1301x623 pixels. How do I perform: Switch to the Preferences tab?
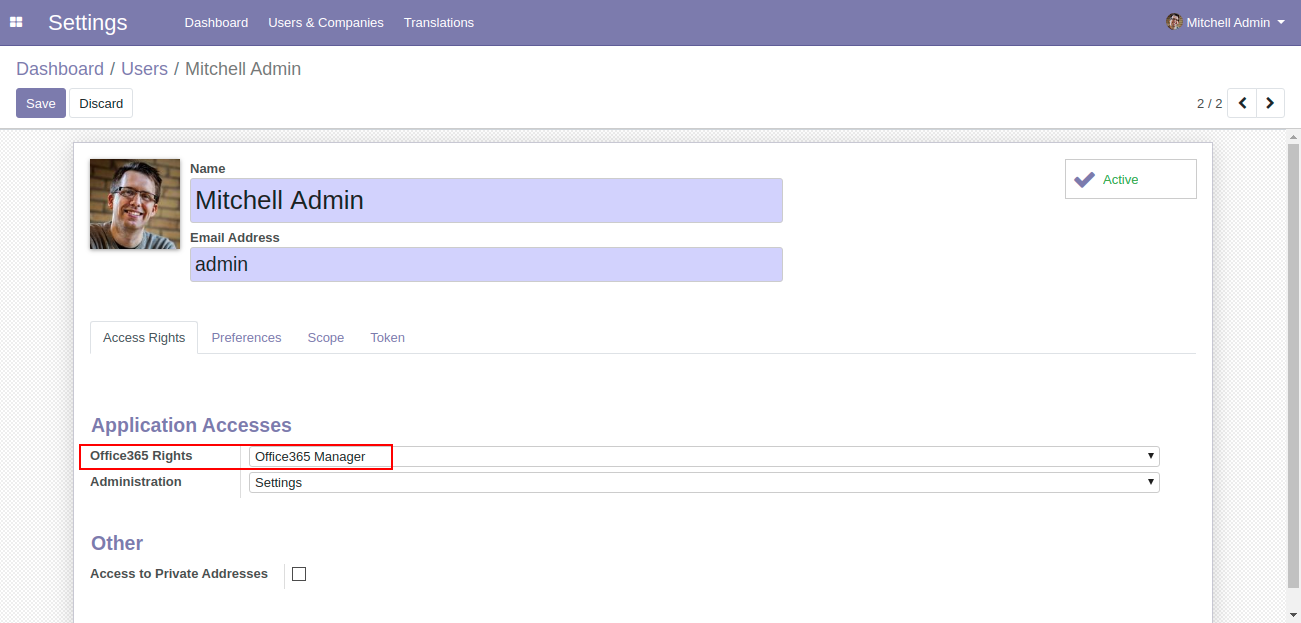(x=246, y=338)
